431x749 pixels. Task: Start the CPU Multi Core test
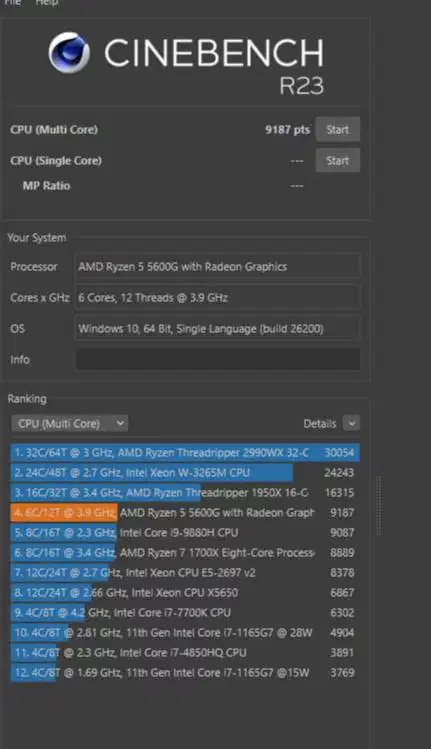(337, 129)
